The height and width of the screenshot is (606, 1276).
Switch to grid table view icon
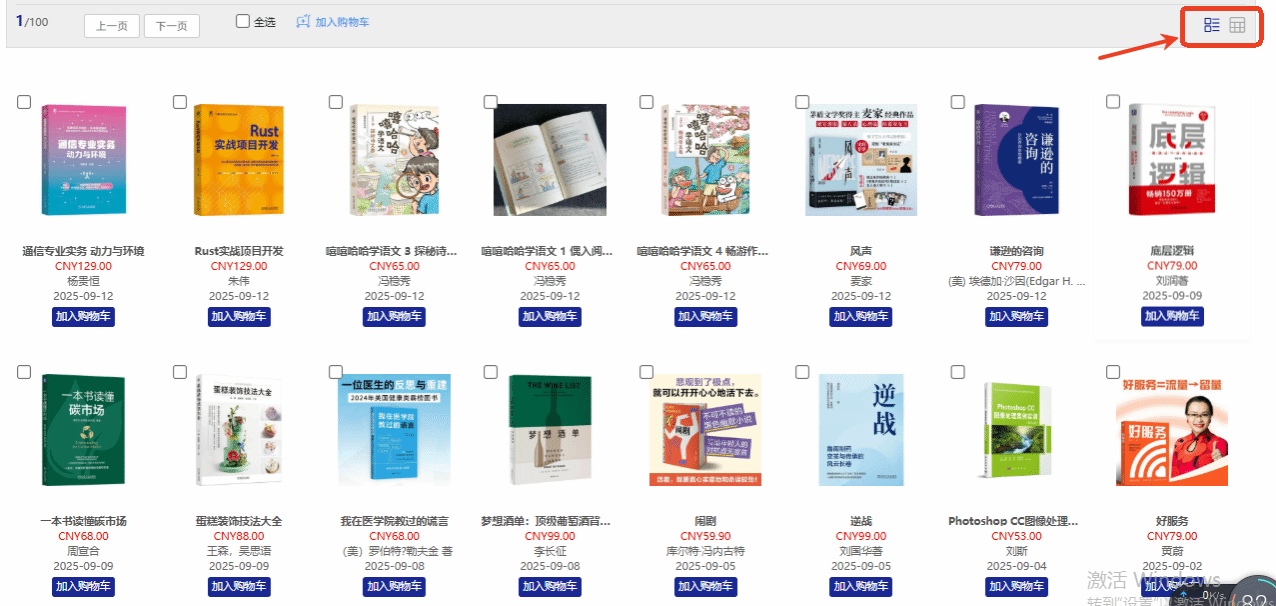coord(1237,25)
